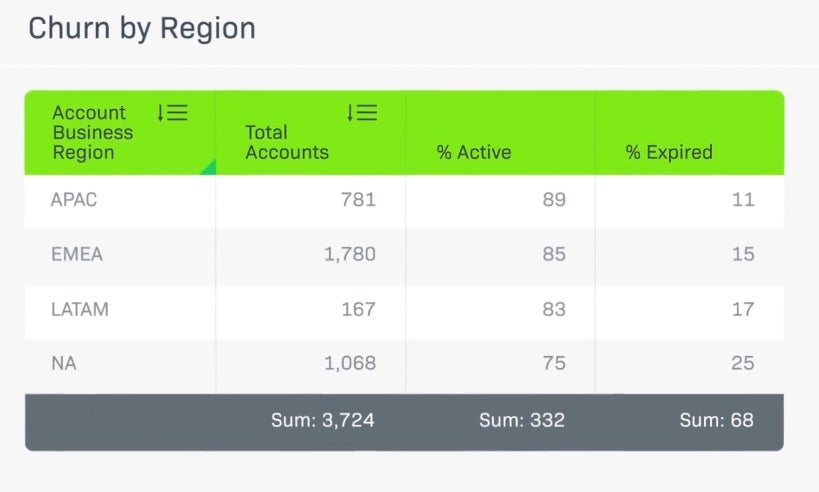Click the Sum: 68 footer cell

click(x=716, y=421)
